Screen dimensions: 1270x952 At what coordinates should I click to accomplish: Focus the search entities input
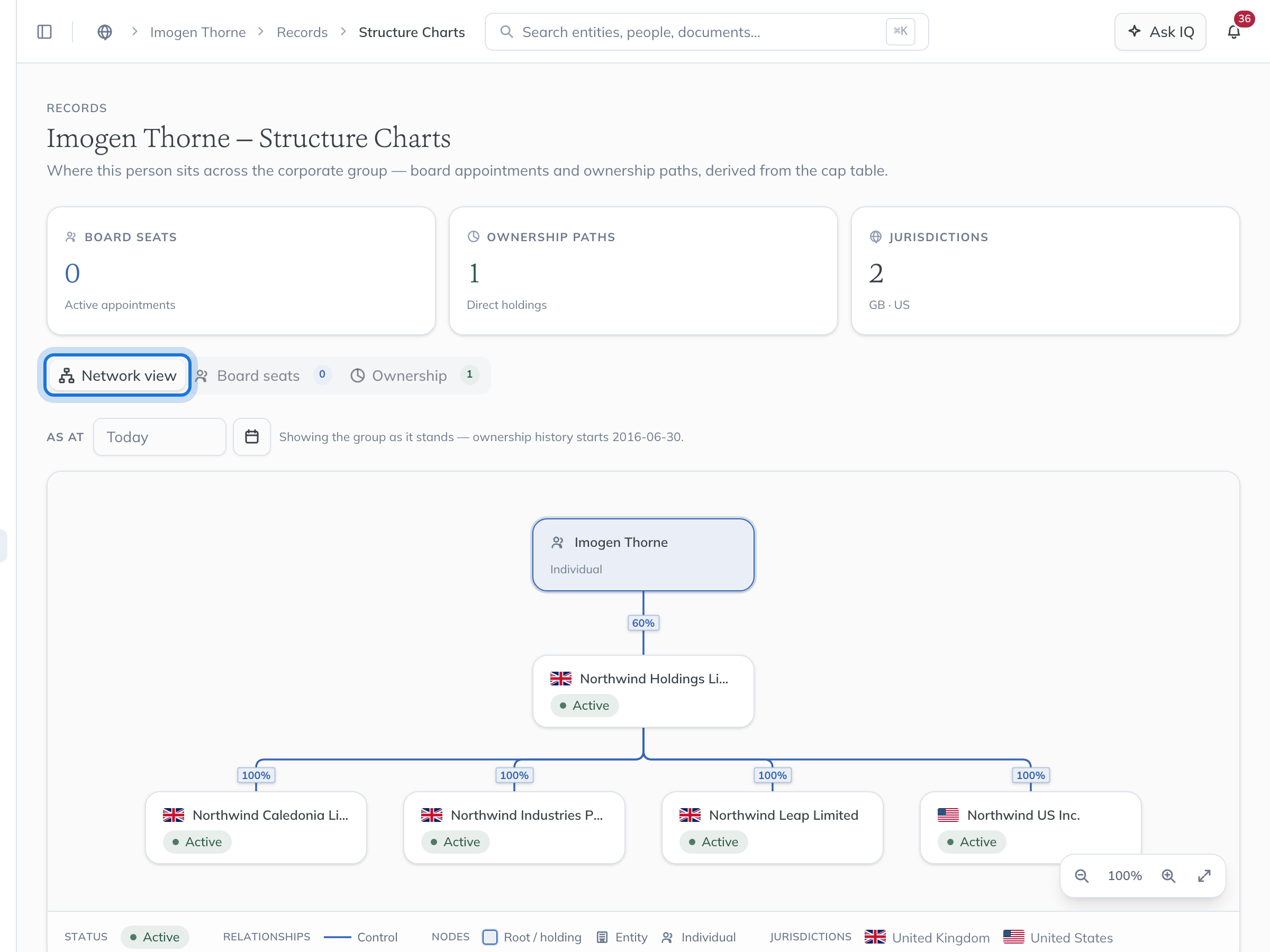click(707, 32)
